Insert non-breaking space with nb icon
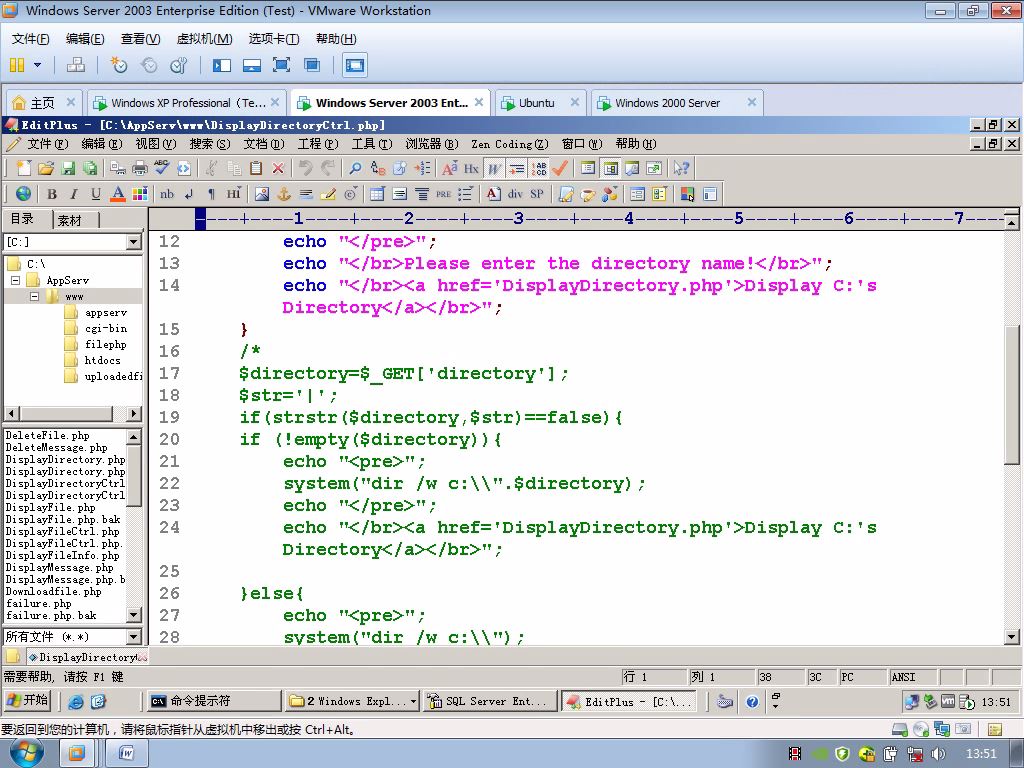This screenshot has width=1024, height=768. [x=167, y=194]
